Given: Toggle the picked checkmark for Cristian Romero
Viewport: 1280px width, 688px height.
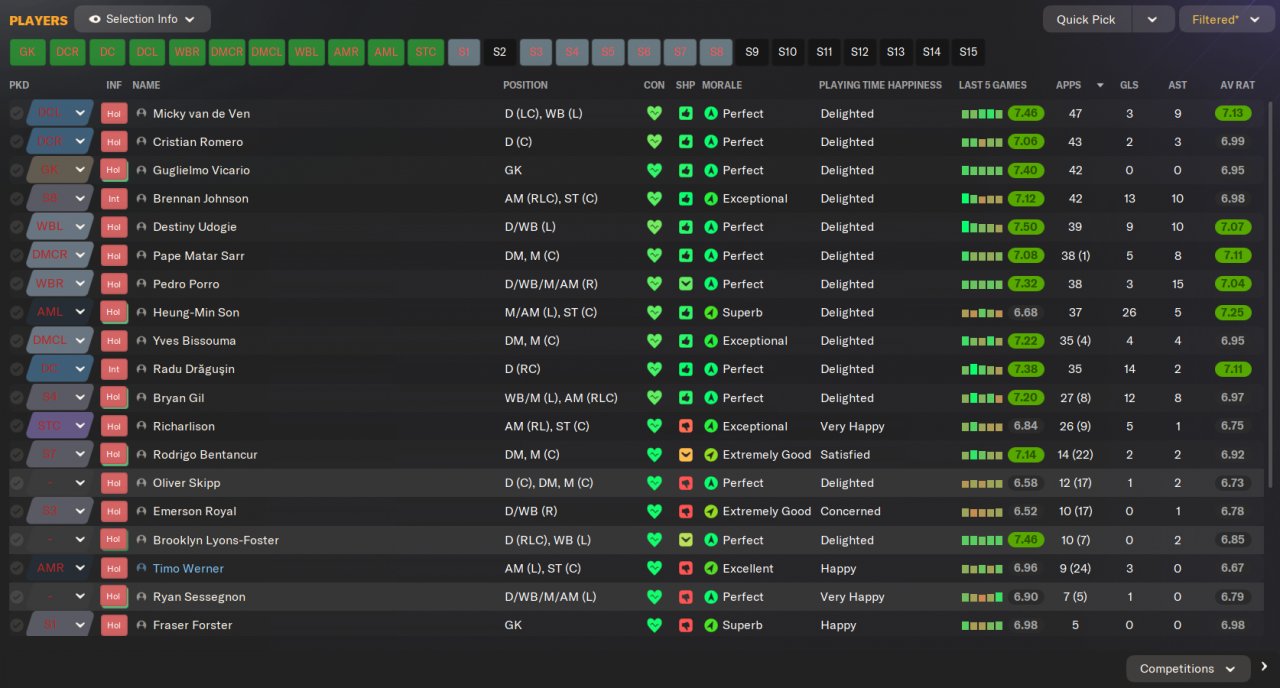Looking at the screenshot, I should pos(16,142).
